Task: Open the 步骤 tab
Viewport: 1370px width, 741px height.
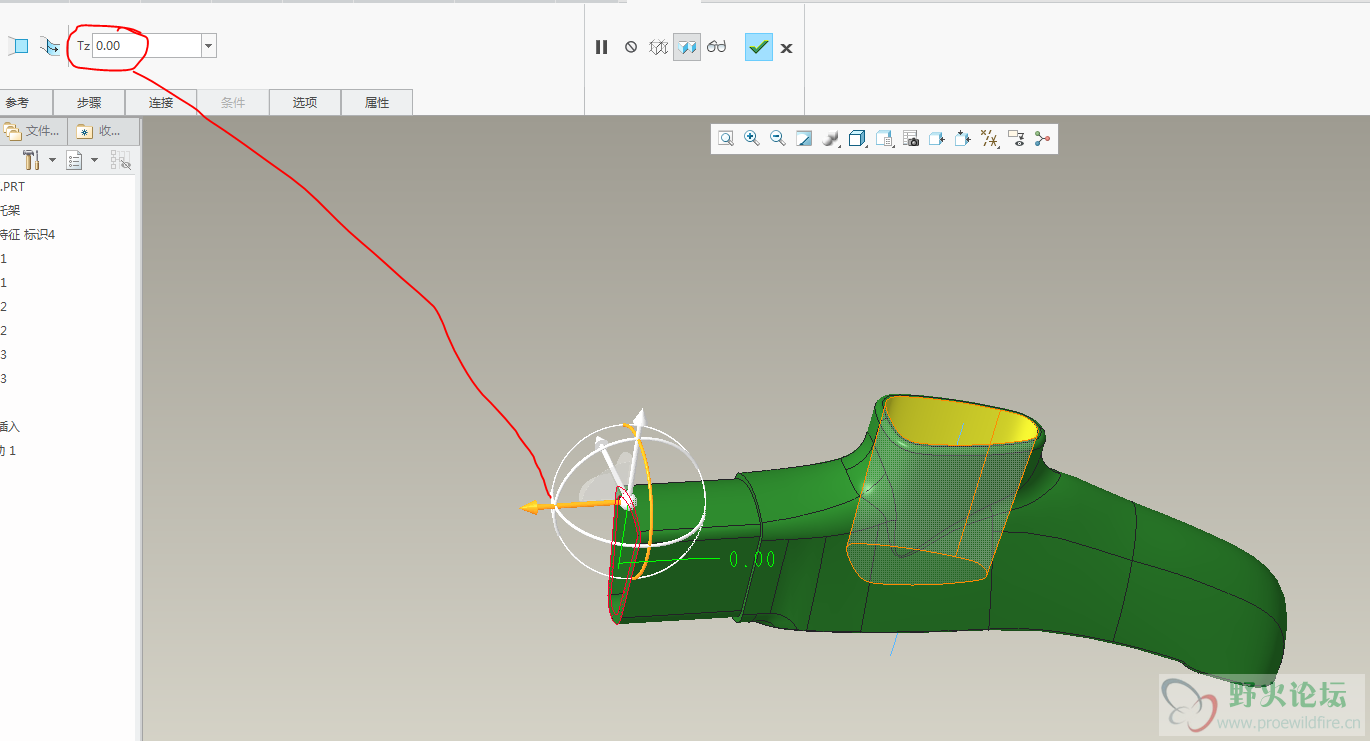Action: (89, 102)
